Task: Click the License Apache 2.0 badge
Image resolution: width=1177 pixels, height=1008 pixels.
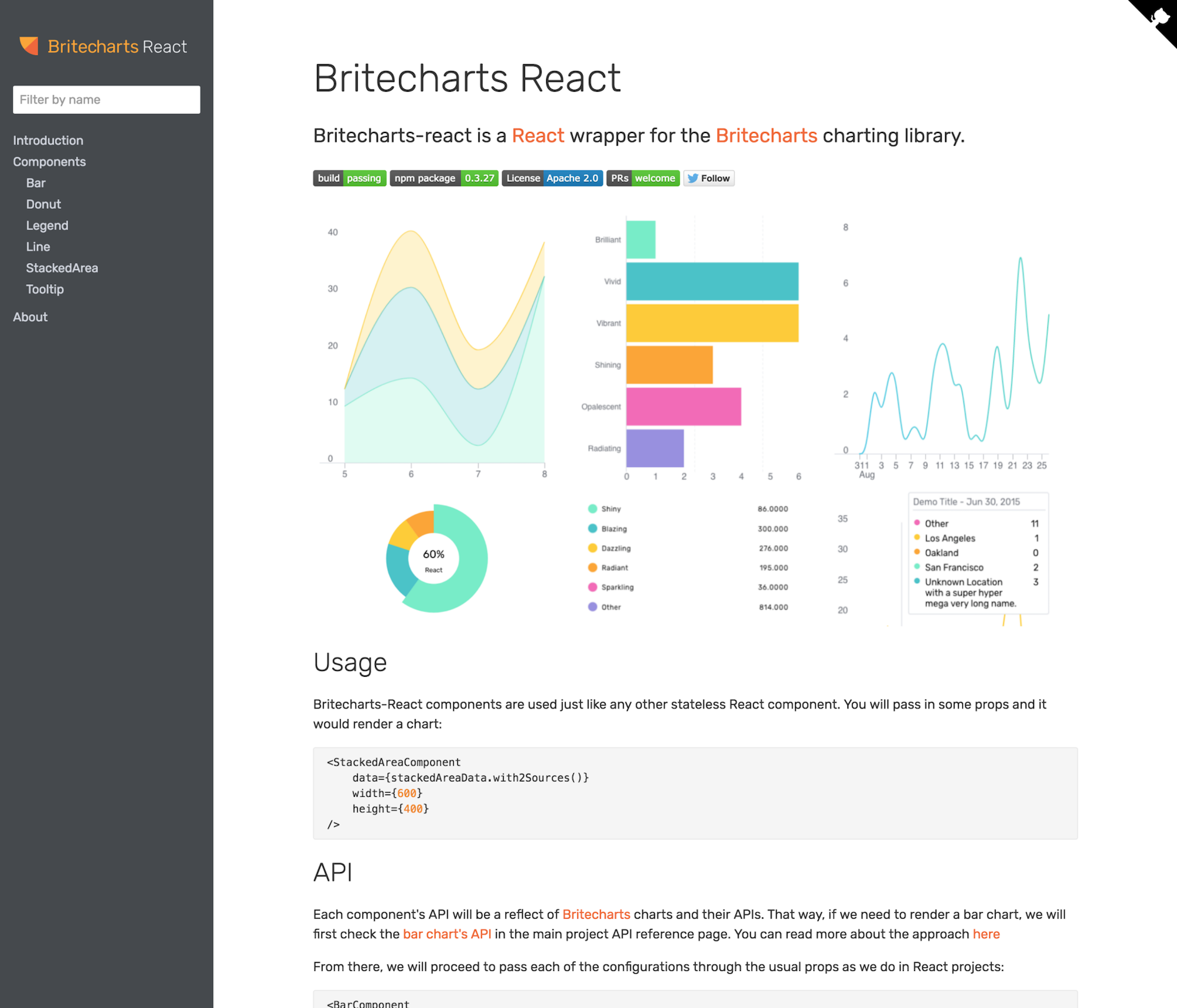Action: click(551, 178)
